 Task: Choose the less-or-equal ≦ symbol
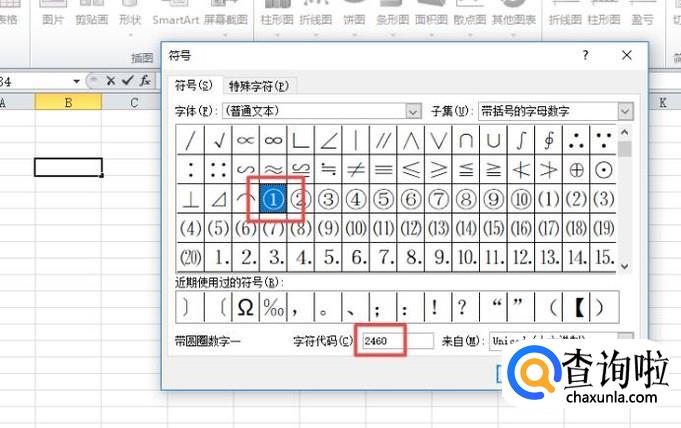click(466, 169)
